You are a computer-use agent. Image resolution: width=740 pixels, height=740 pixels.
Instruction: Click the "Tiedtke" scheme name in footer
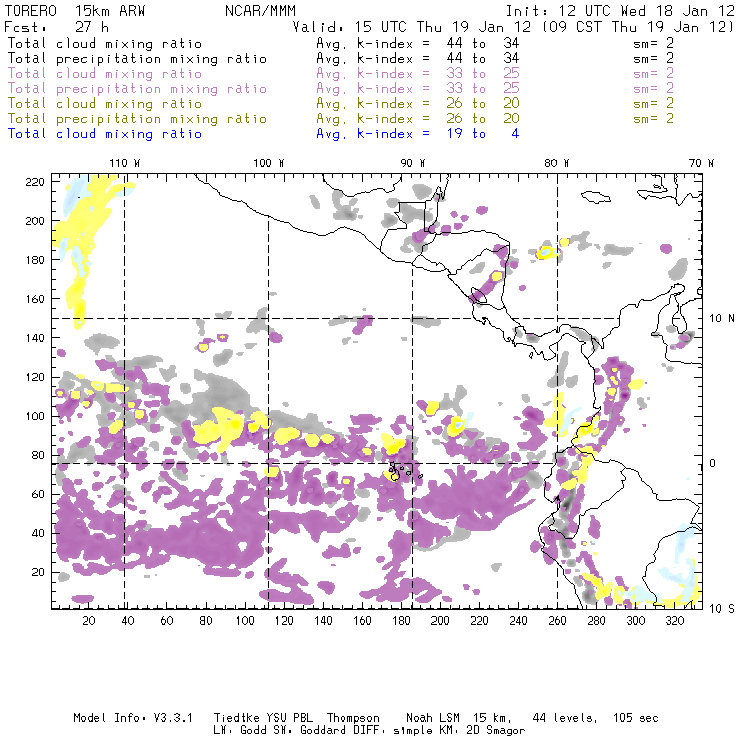pos(237,718)
